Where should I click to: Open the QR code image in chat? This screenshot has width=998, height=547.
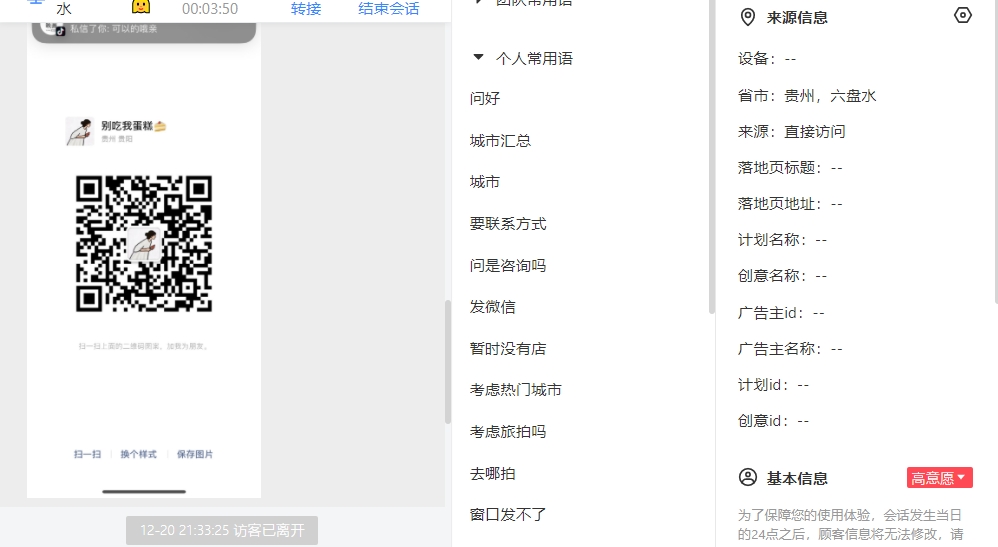tap(144, 244)
